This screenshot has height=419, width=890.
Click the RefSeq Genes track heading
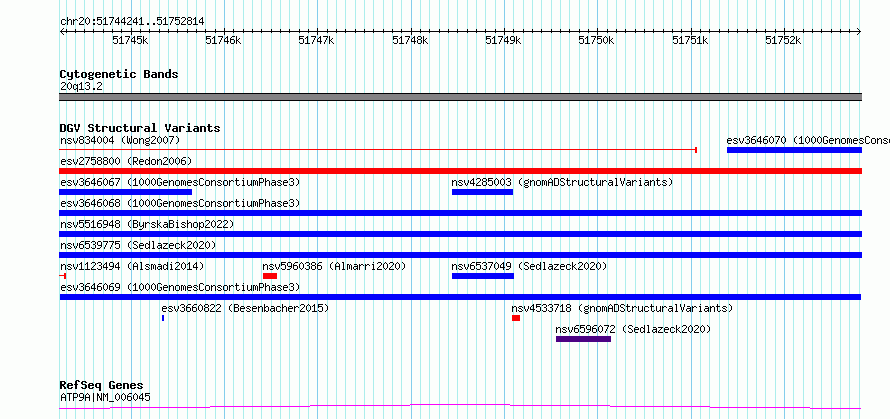click(102, 386)
